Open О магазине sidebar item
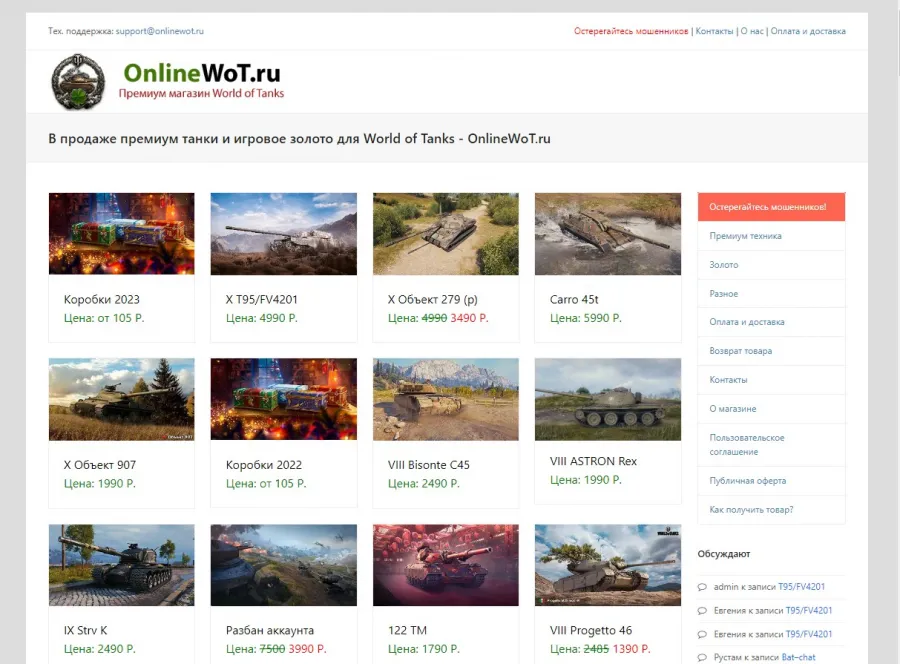The height and width of the screenshot is (664, 900). [x=771, y=409]
